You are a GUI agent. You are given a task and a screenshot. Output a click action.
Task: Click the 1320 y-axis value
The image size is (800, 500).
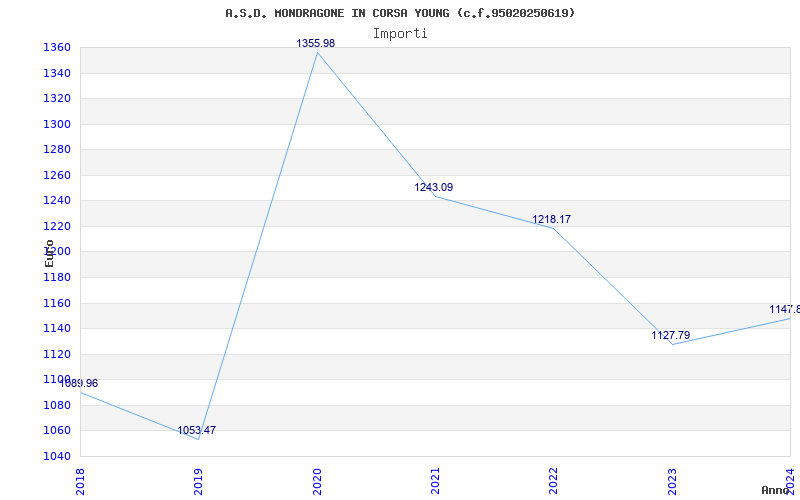(x=57, y=98)
